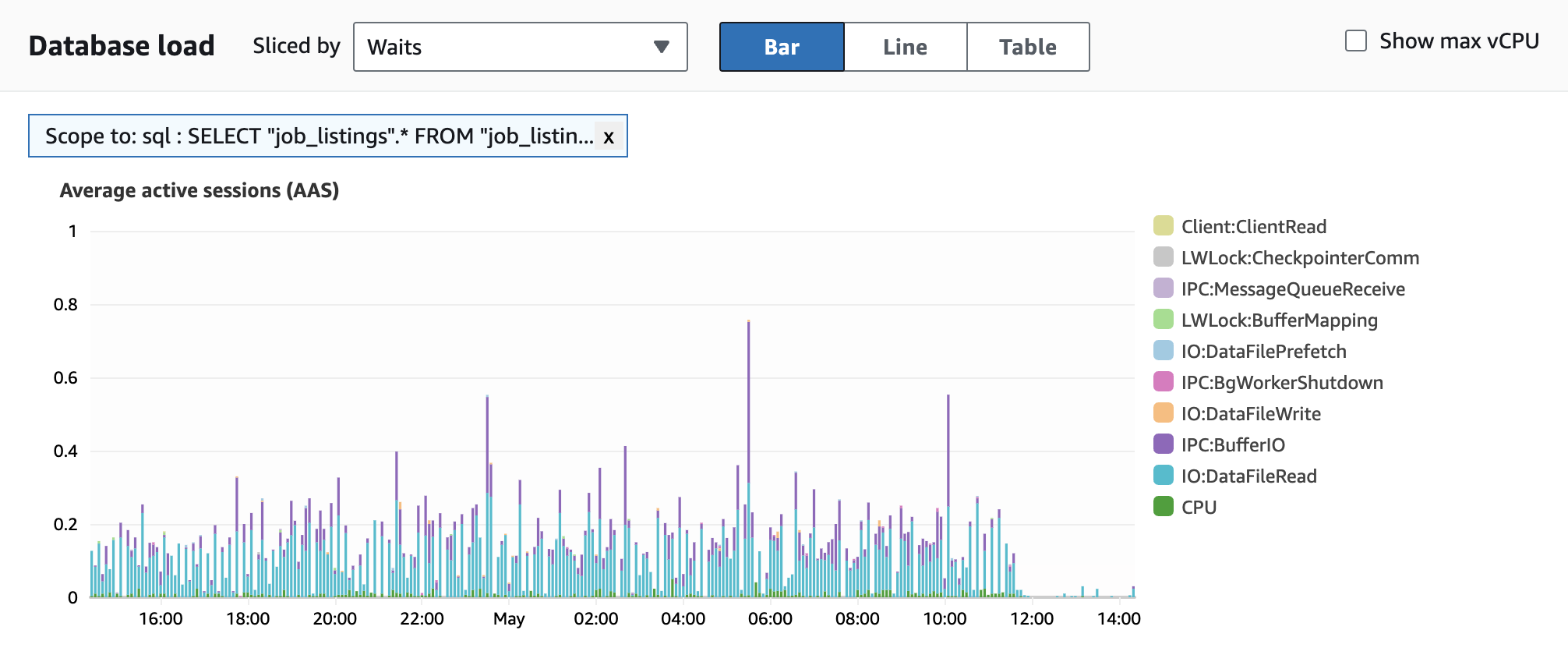Toggle IO:DataFilePrefetch legend swatch
The width and height of the screenshot is (1568, 669).
(1164, 351)
